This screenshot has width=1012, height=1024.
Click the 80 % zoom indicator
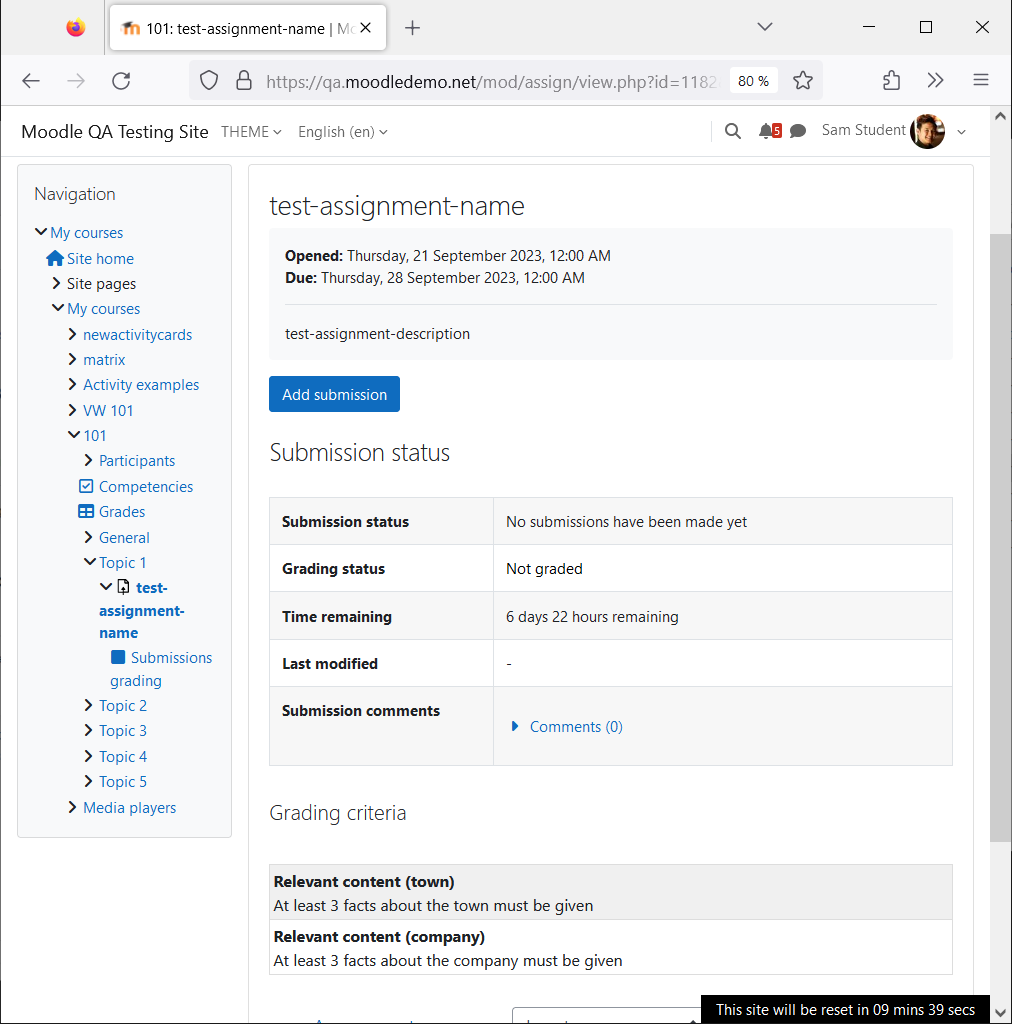753,81
